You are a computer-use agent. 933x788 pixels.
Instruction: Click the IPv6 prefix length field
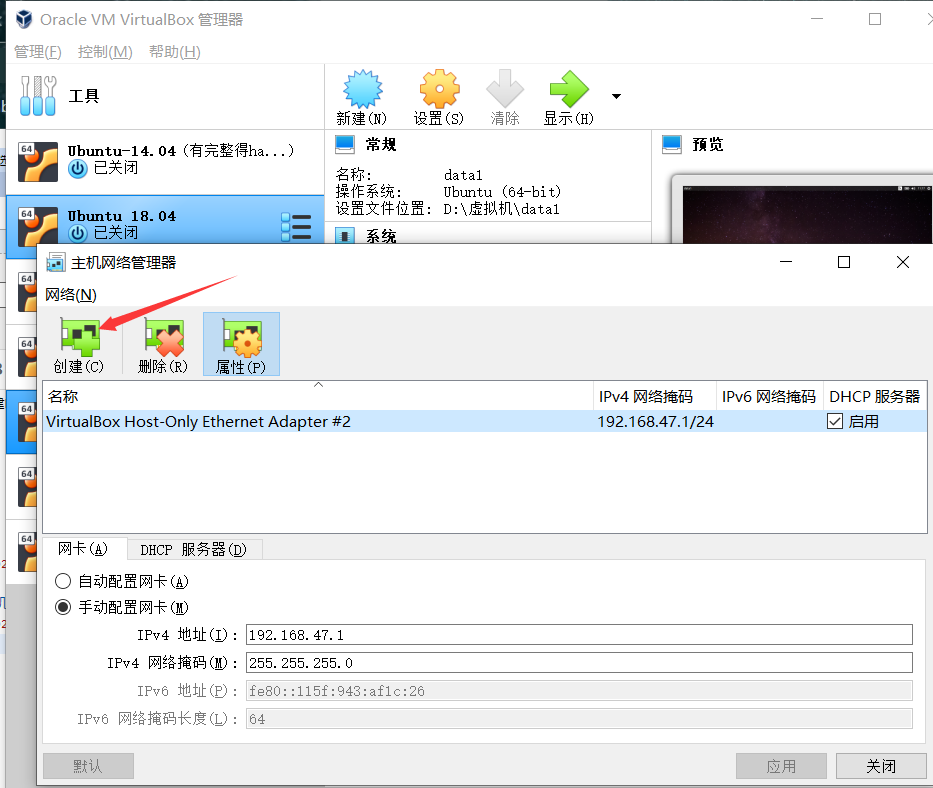coord(579,718)
